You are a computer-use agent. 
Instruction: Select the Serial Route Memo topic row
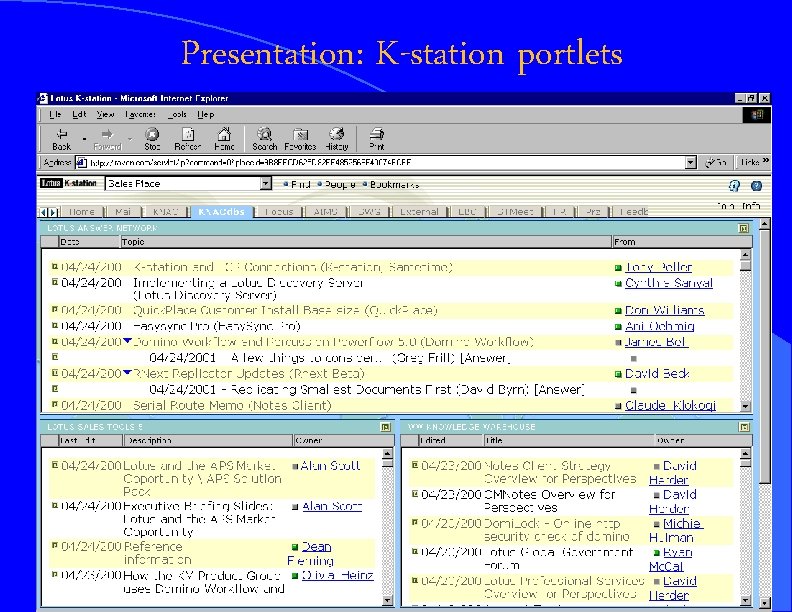[x=232, y=405]
